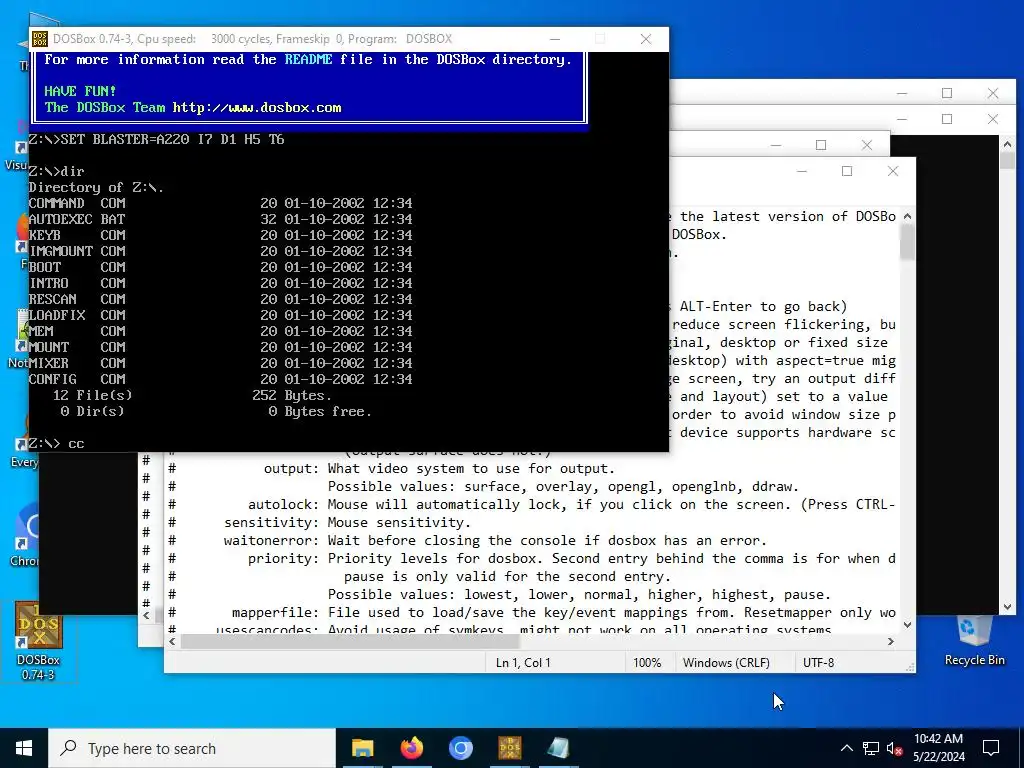Click the 100% zoom status entry
Image resolution: width=1024 pixels, height=768 pixels.
(x=647, y=663)
